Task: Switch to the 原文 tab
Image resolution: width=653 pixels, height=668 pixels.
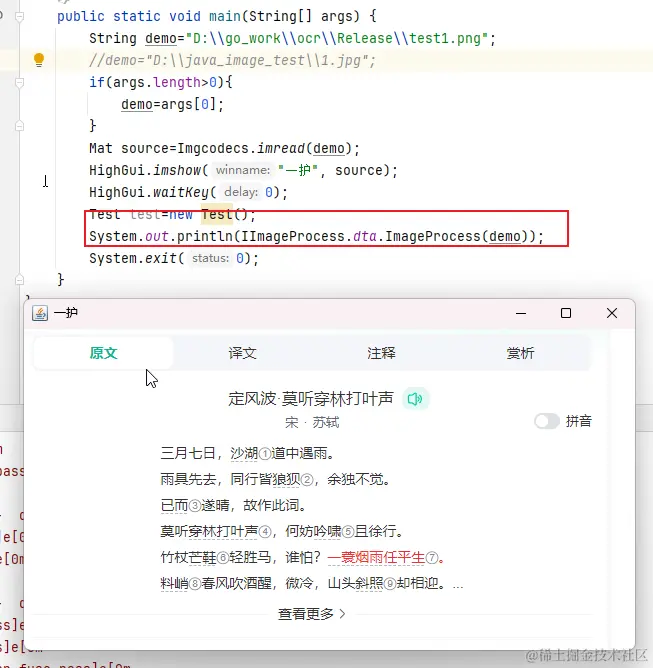Action: 104,353
